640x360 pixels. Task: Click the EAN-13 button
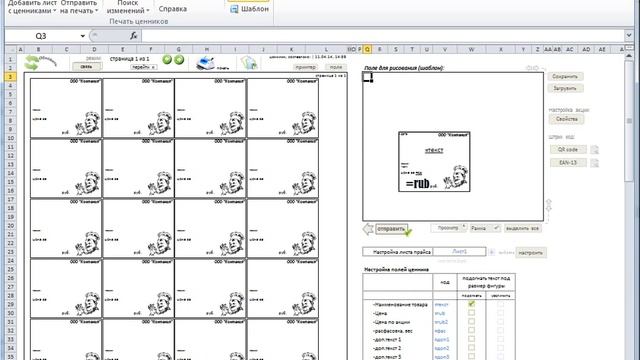tap(568, 162)
